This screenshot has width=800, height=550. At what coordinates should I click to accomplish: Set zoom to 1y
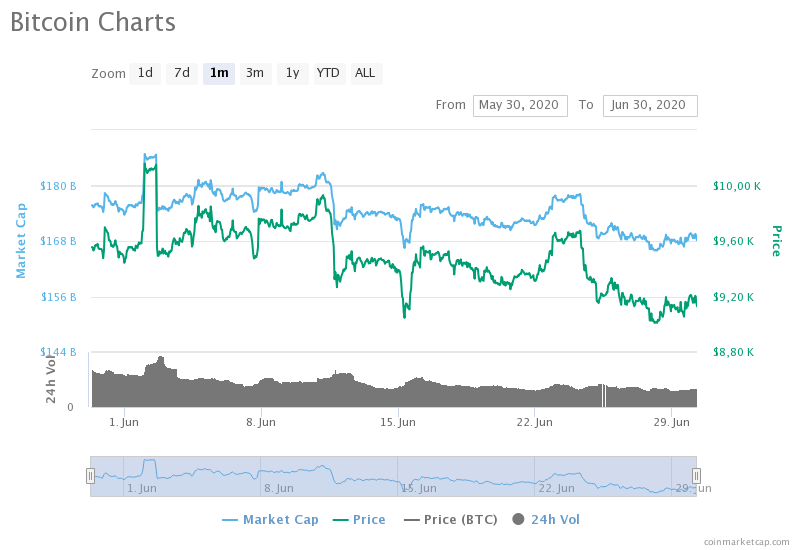click(x=292, y=73)
